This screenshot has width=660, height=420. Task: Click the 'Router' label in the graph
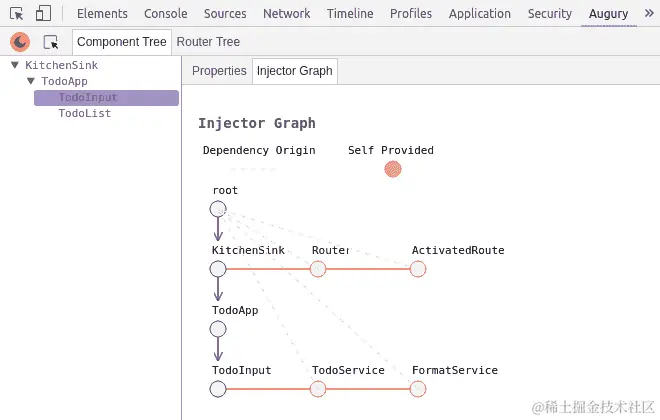330,250
